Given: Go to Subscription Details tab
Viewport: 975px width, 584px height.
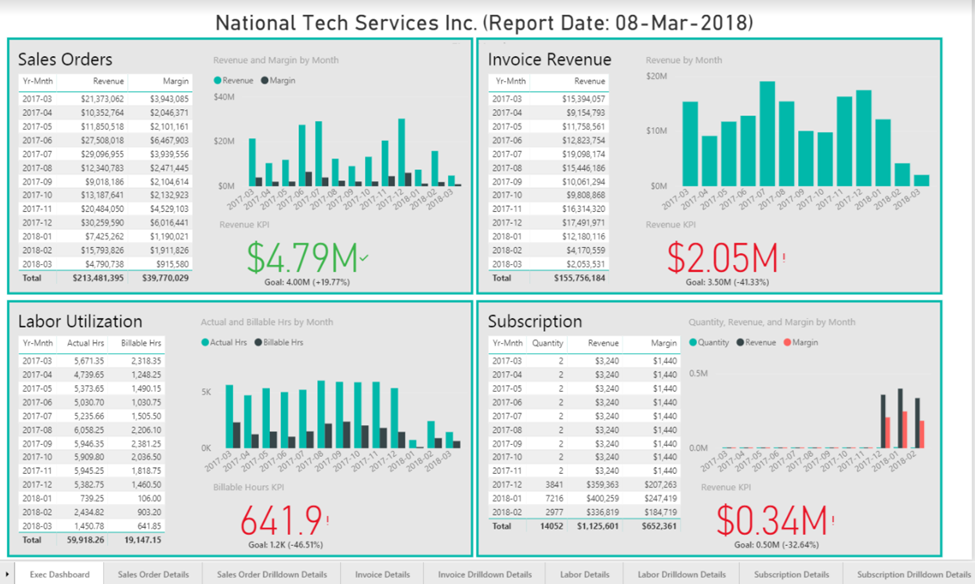Looking at the screenshot, I should tap(792, 574).
